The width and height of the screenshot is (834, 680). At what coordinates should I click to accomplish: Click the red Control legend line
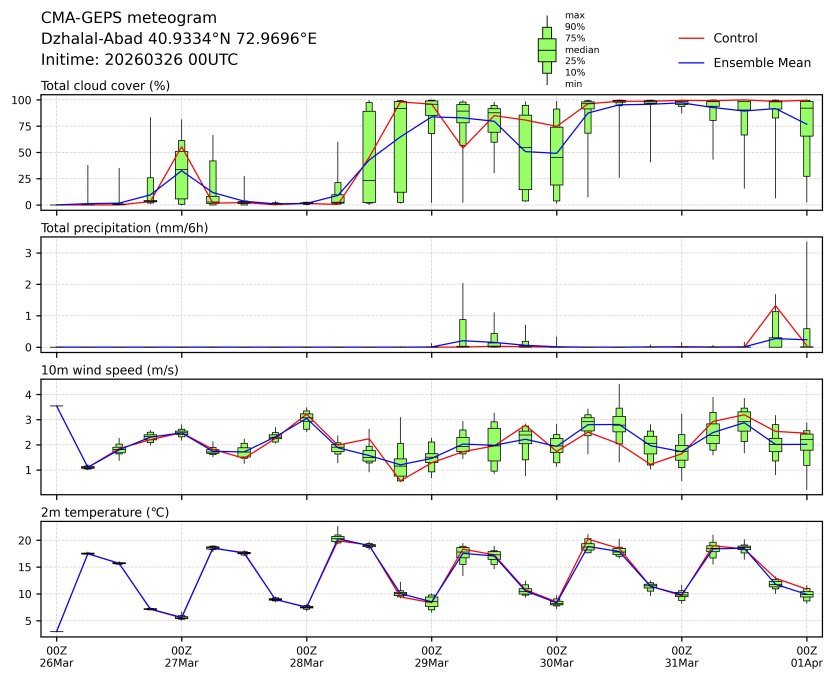(x=693, y=39)
